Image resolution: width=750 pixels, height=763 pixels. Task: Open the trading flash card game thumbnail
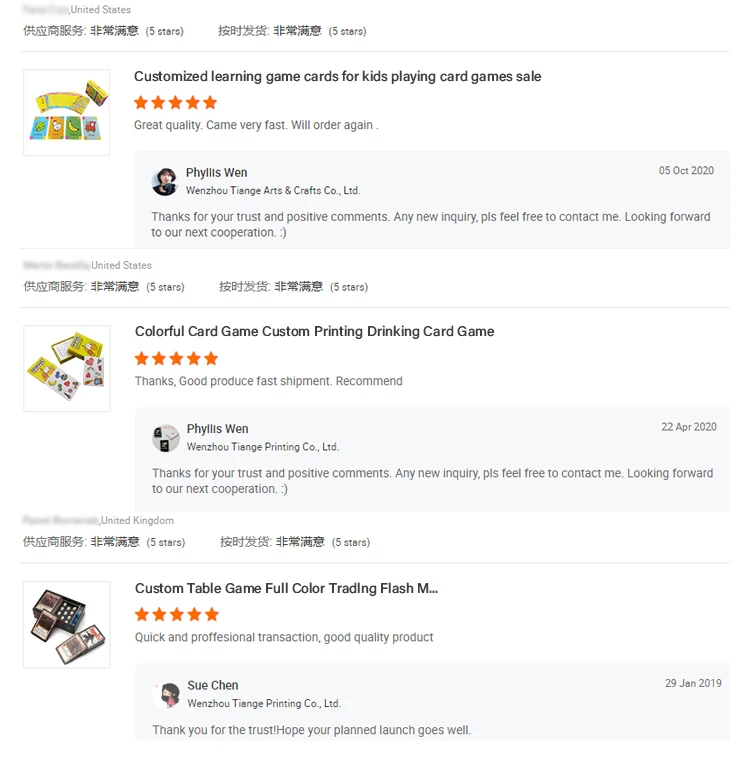[x=67, y=624]
